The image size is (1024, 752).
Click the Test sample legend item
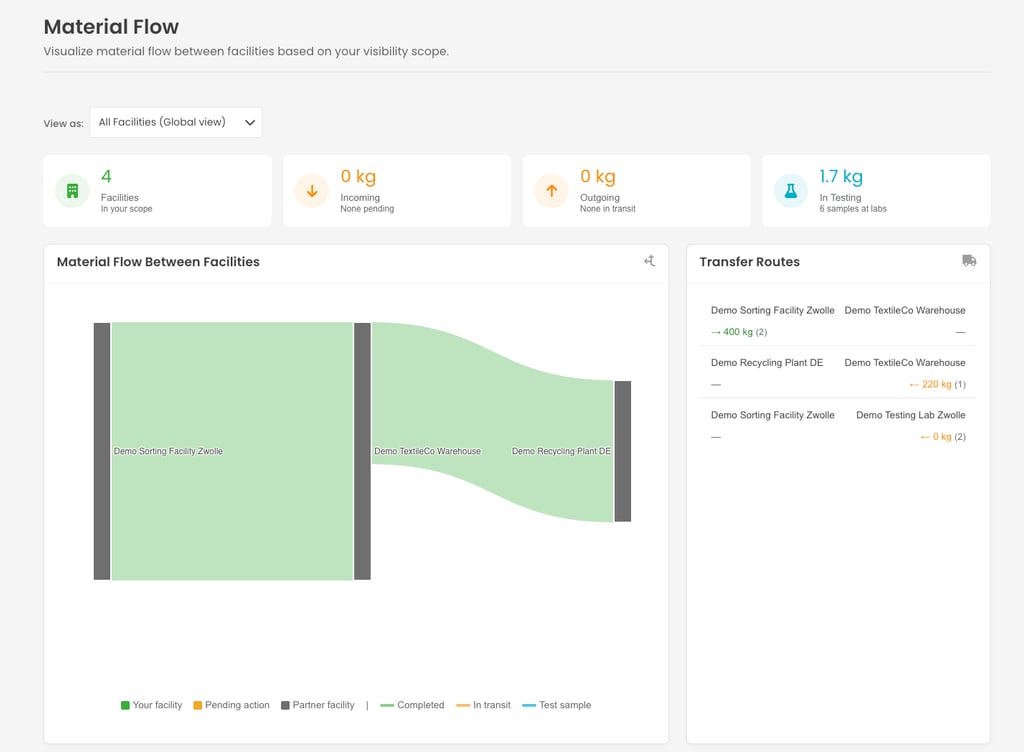[x=557, y=705]
